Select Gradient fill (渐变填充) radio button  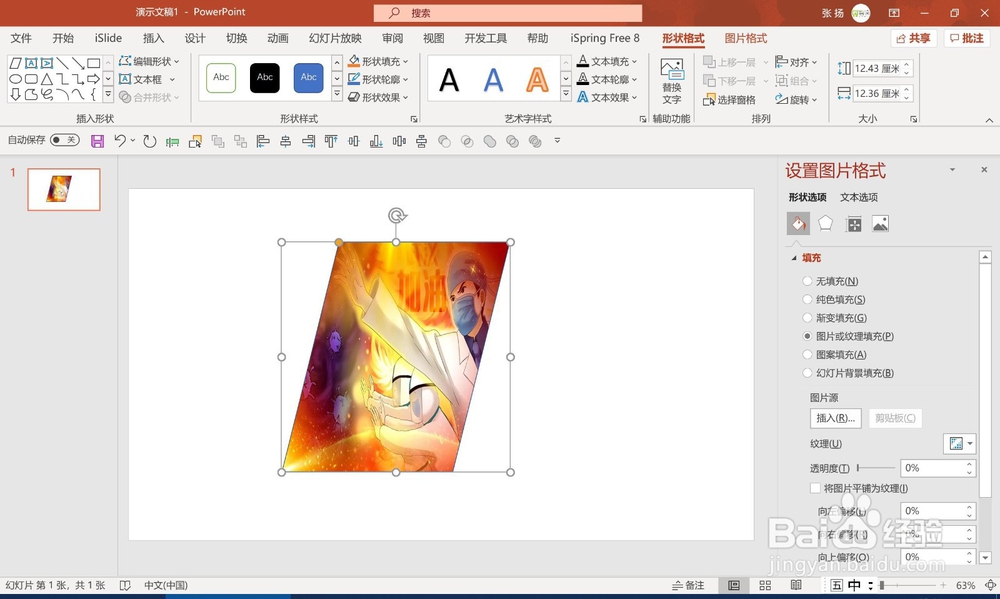807,318
